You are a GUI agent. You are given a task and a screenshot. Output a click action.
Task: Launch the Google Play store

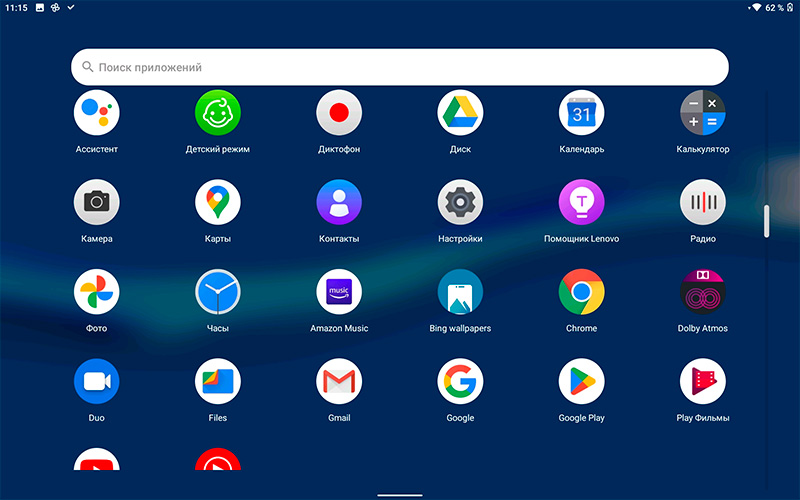[x=581, y=381]
